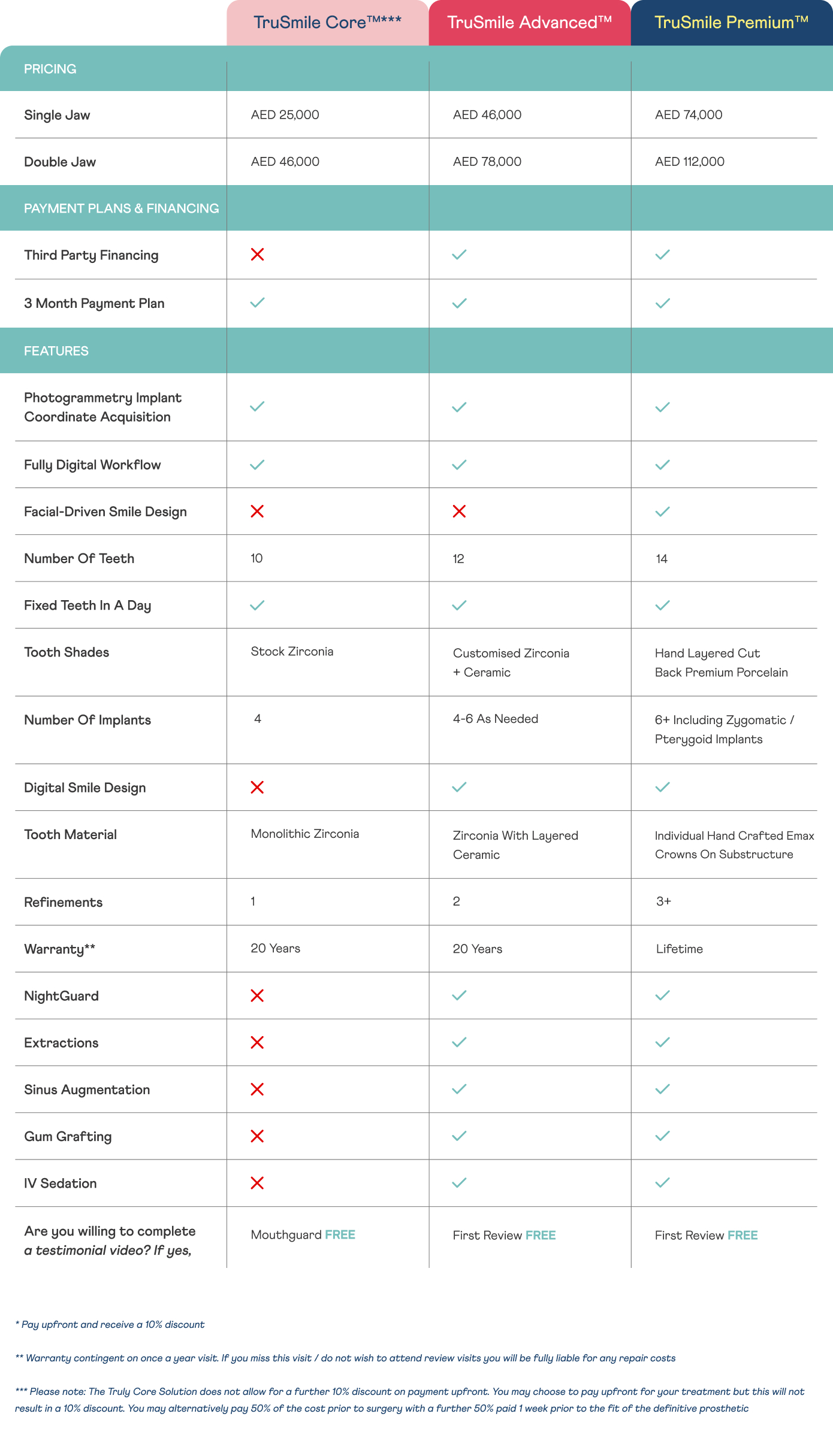The width and height of the screenshot is (833, 1456).
Task: Click the AED 112,000 Double Jaw price
Action: [x=689, y=161]
